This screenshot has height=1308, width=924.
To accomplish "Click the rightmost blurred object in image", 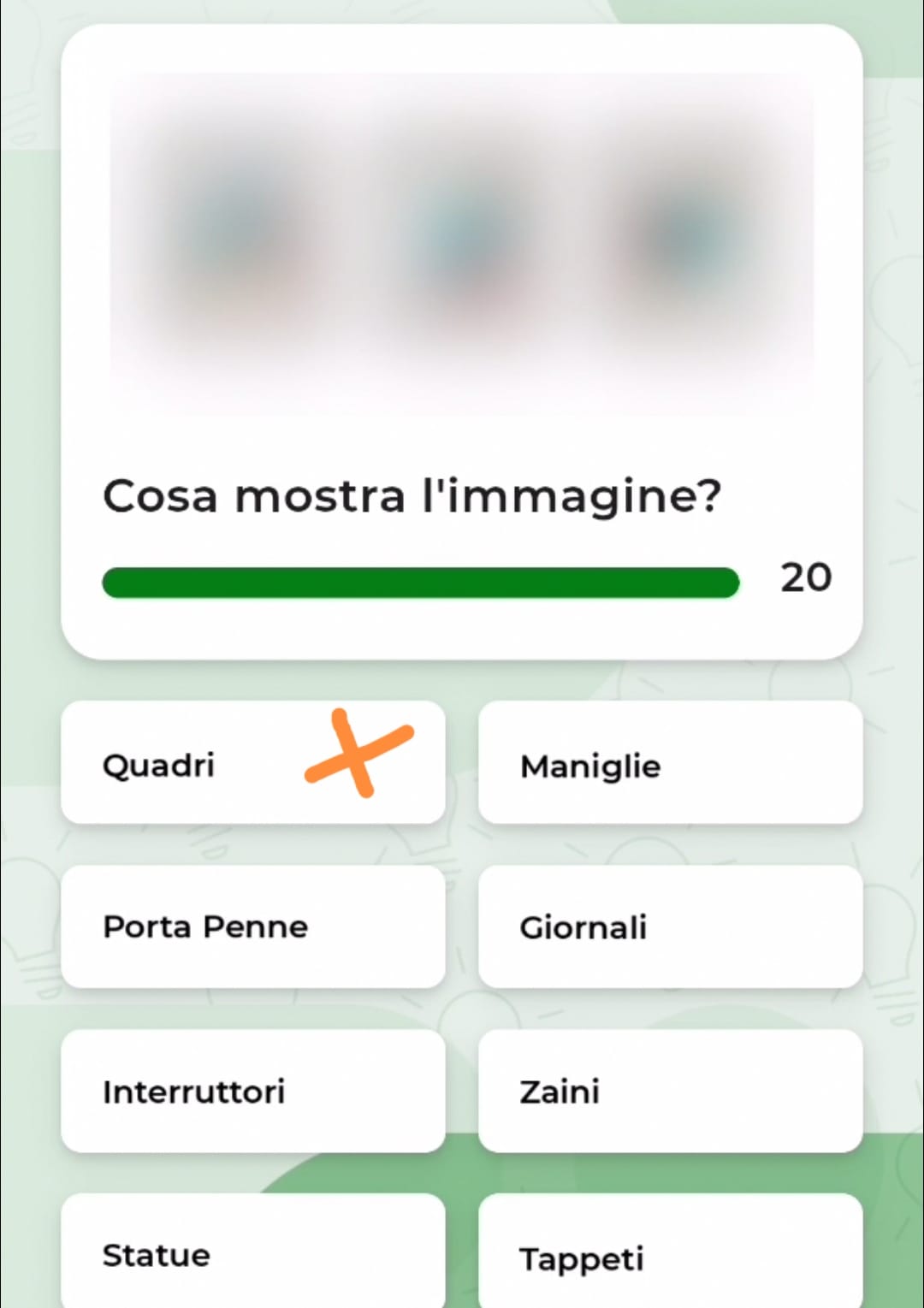I will tap(684, 235).
